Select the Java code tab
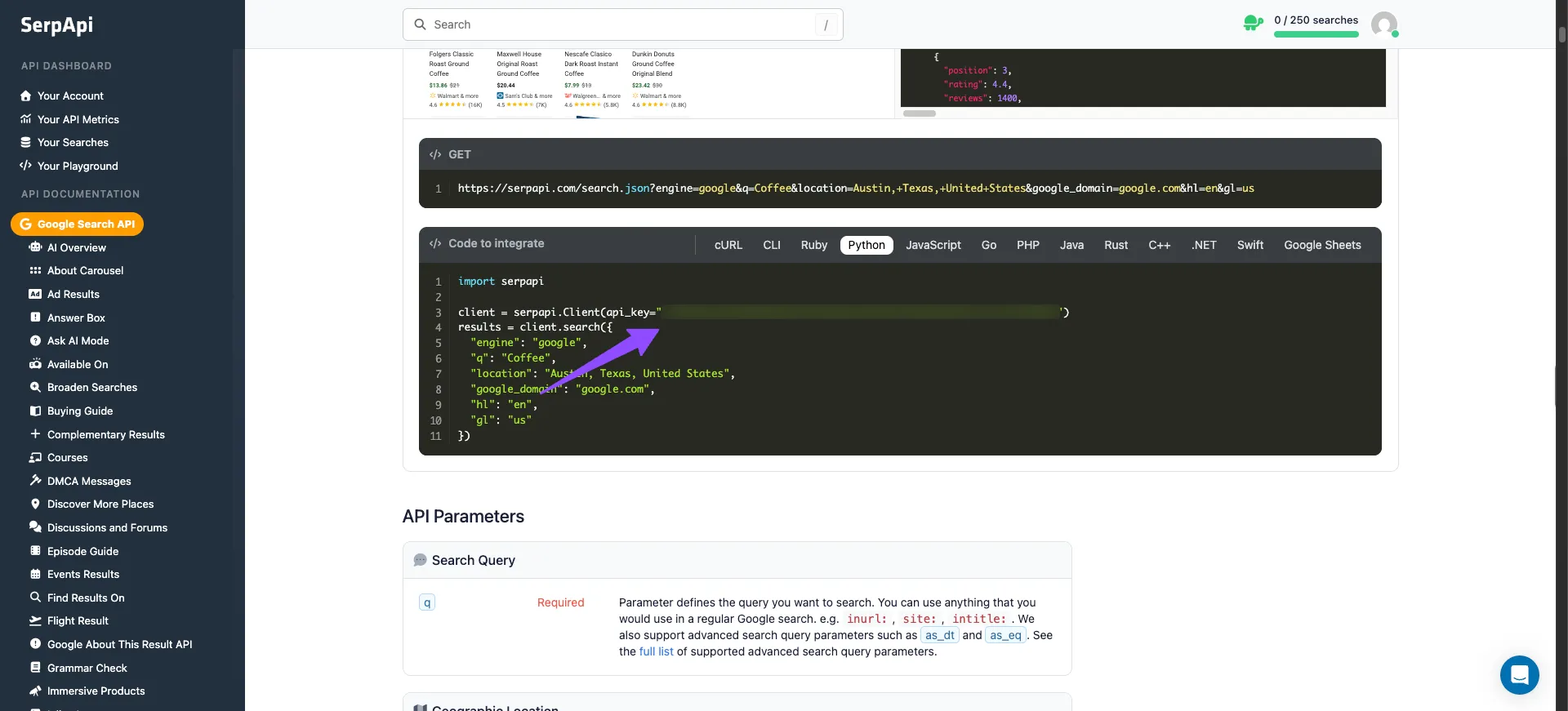 pyautogui.click(x=1072, y=245)
